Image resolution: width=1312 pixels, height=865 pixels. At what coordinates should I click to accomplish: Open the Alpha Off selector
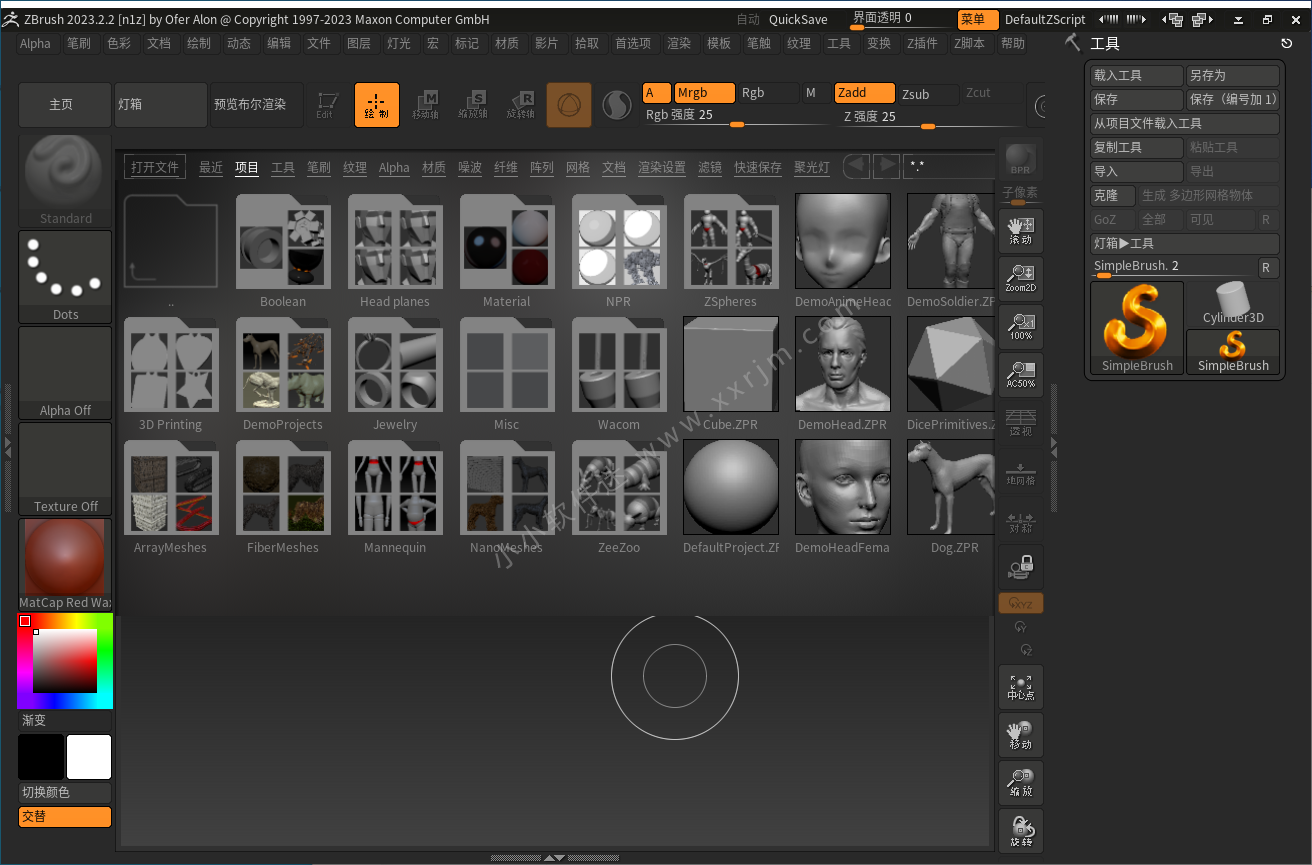coord(65,372)
